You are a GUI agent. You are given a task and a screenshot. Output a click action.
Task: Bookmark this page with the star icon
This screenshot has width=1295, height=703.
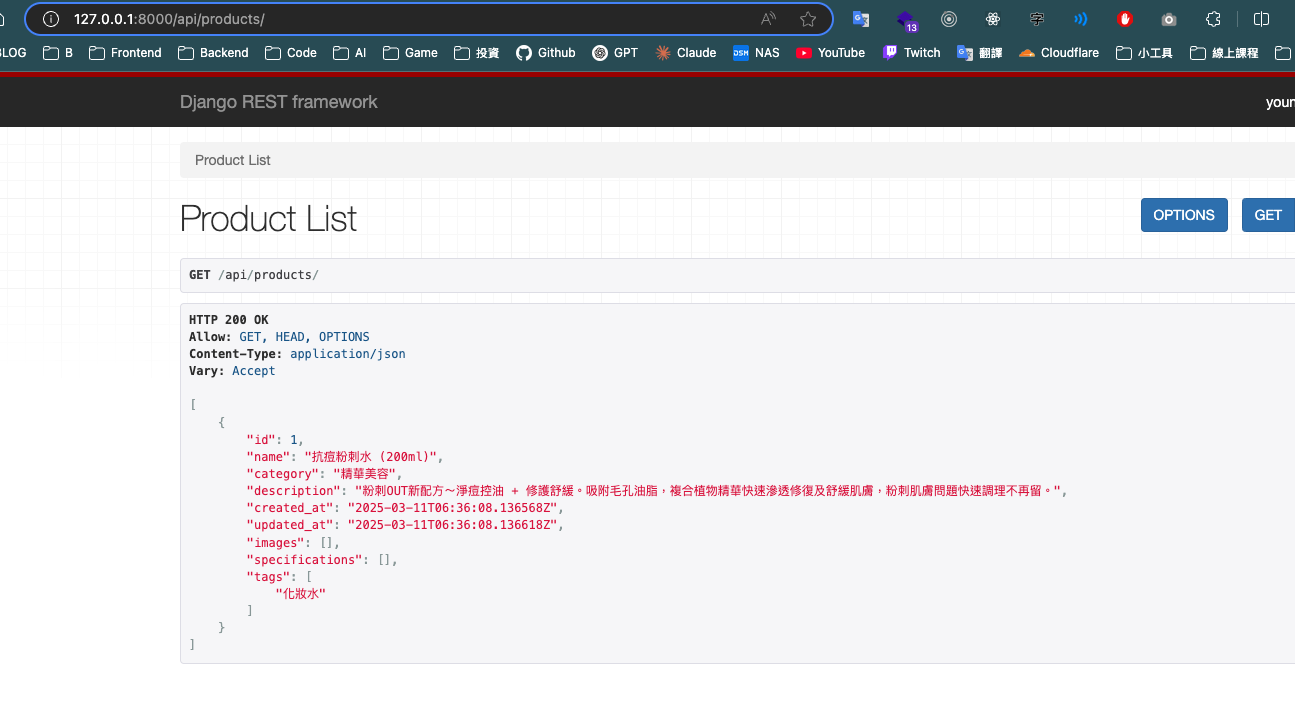[x=808, y=19]
